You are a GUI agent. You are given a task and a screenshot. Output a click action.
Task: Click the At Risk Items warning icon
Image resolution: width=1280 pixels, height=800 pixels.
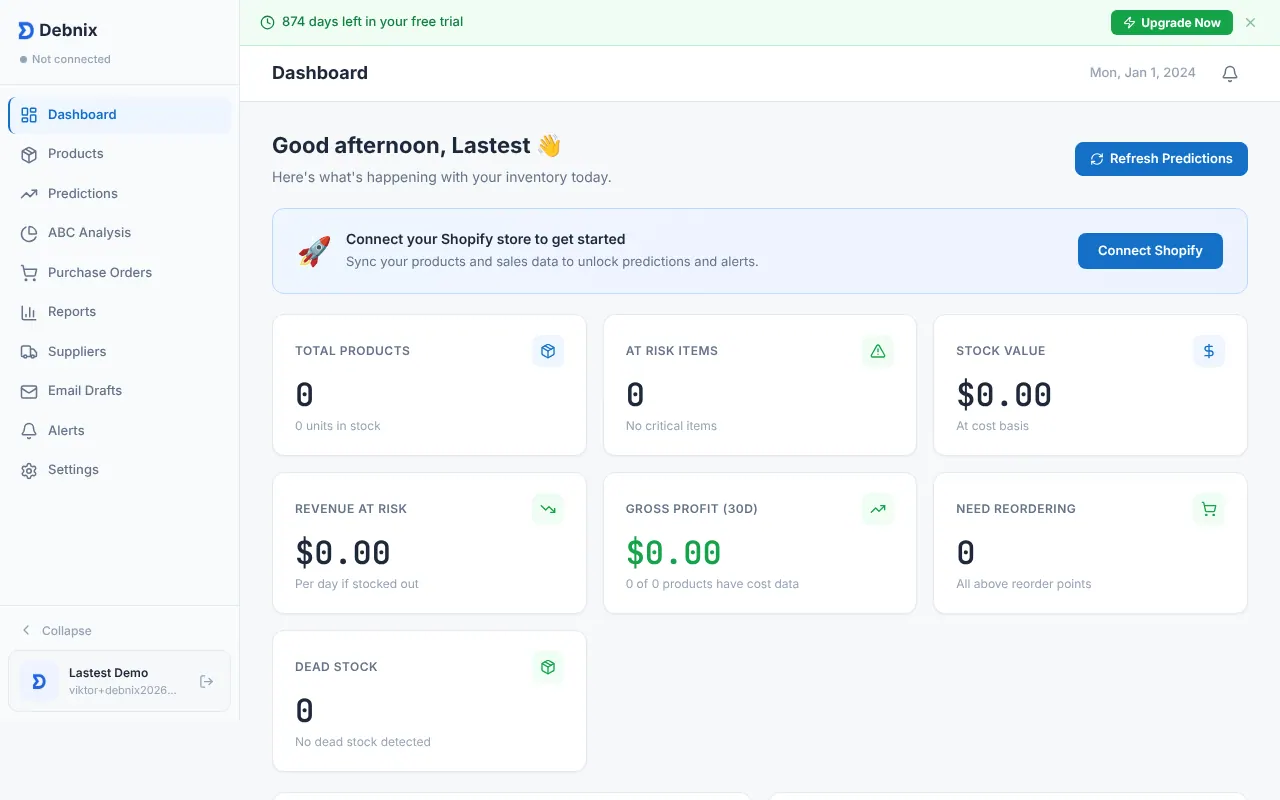[x=878, y=351]
